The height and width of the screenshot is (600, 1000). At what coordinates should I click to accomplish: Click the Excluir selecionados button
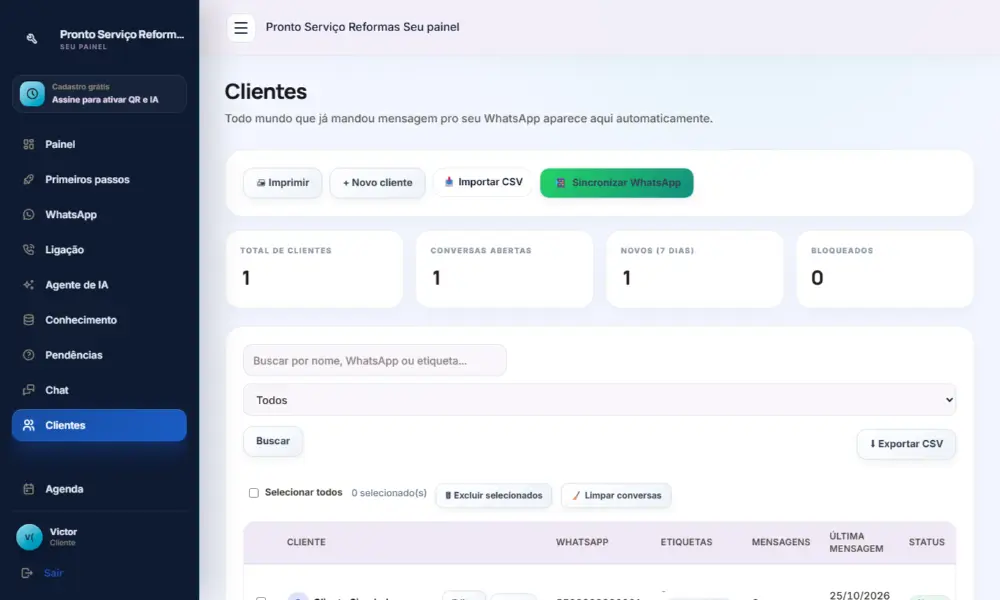[494, 495]
